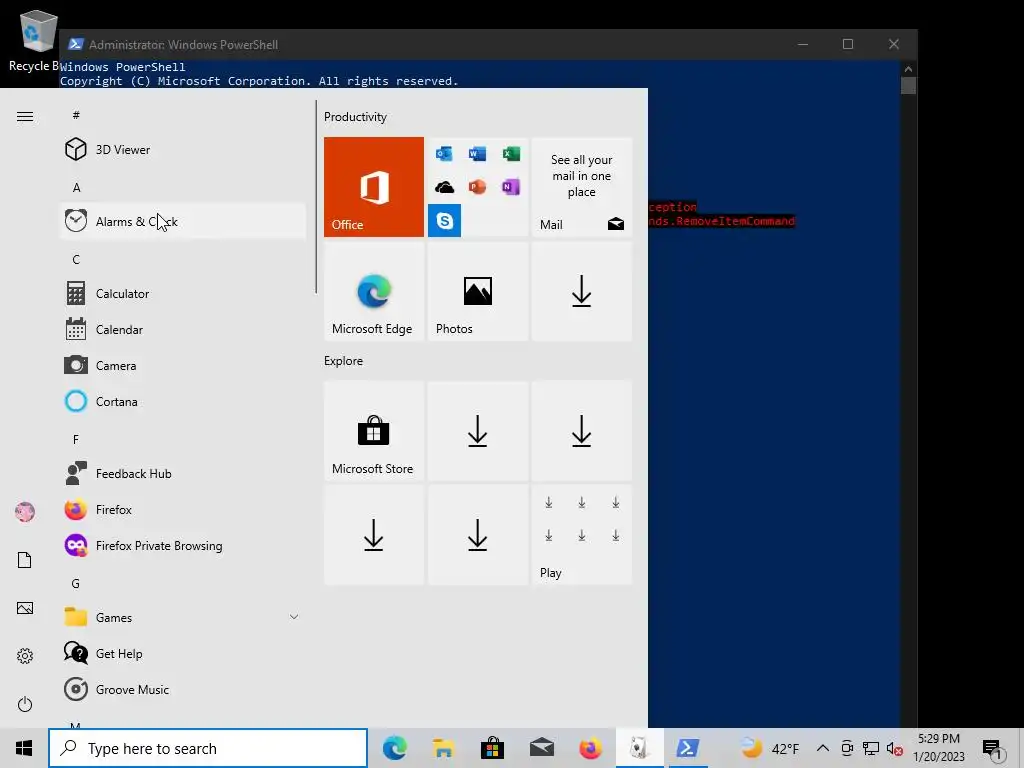Screen dimensions: 1024x768
Task: Launch Groove Music
Action: (x=183, y=690)
